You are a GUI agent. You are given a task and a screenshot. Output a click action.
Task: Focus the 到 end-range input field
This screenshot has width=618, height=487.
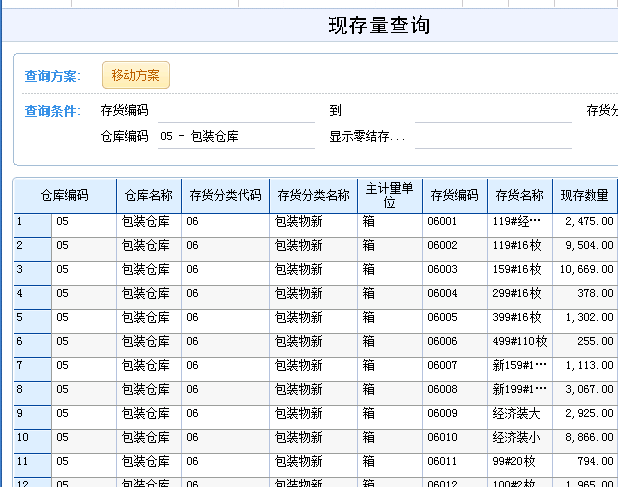pyautogui.click(x=464, y=111)
